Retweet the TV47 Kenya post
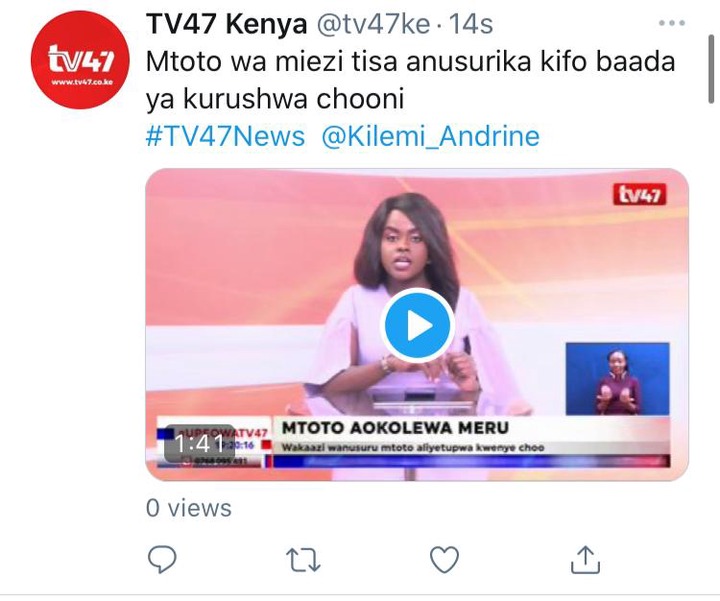720x601 pixels. click(x=303, y=560)
